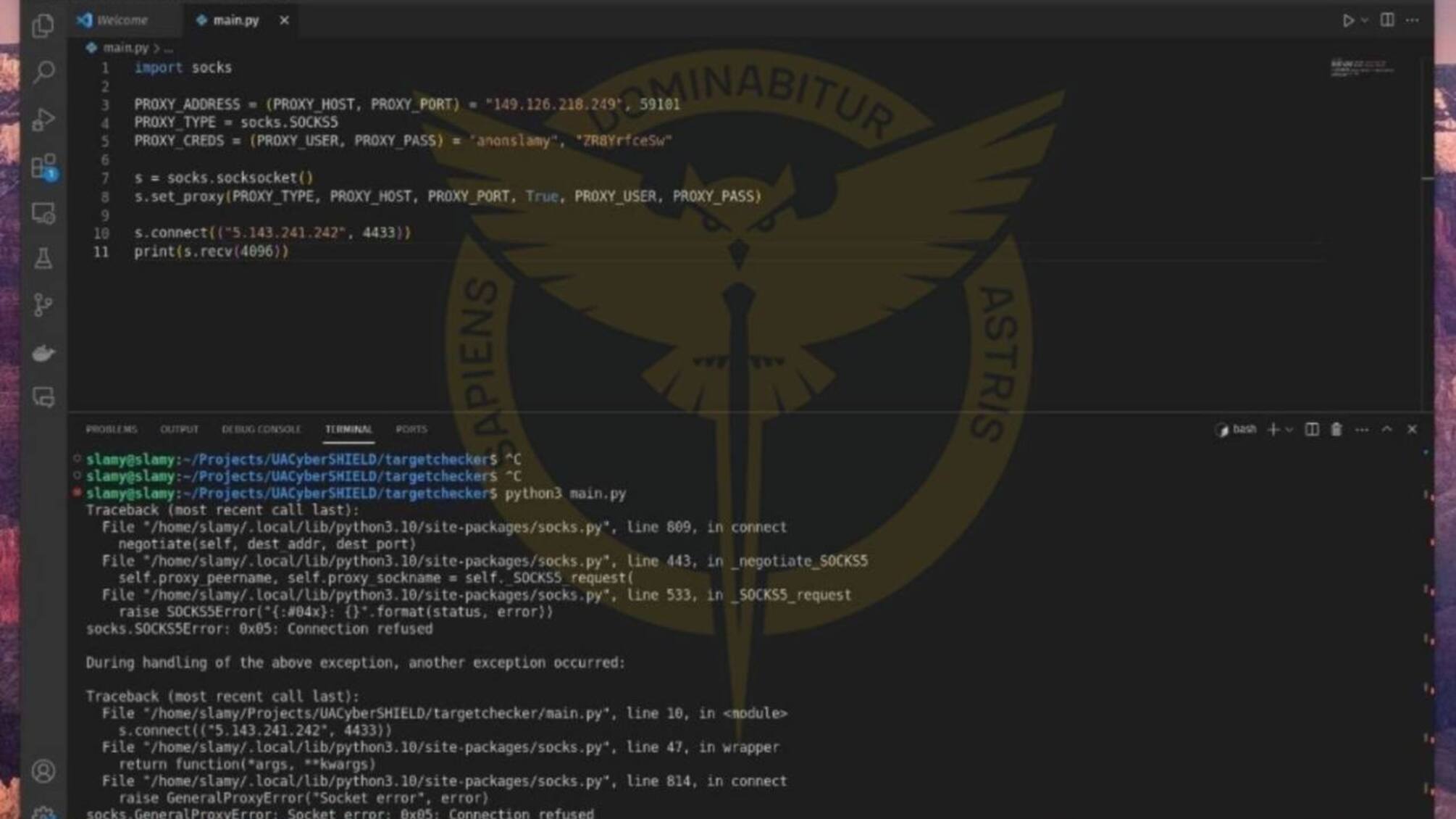1456x819 pixels.
Task: Switch to the Debug Console tab
Action: click(261, 430)
